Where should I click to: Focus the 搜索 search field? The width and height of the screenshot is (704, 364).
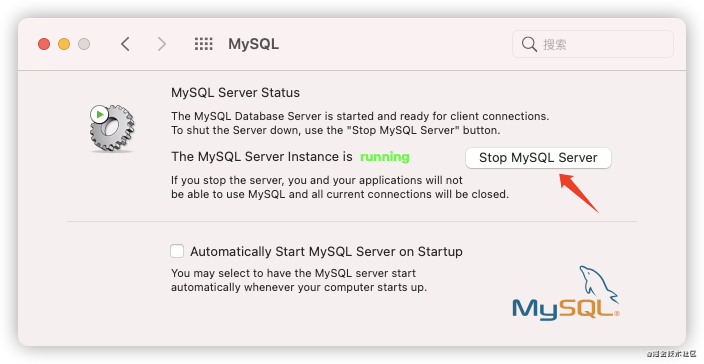coord(593,44)
